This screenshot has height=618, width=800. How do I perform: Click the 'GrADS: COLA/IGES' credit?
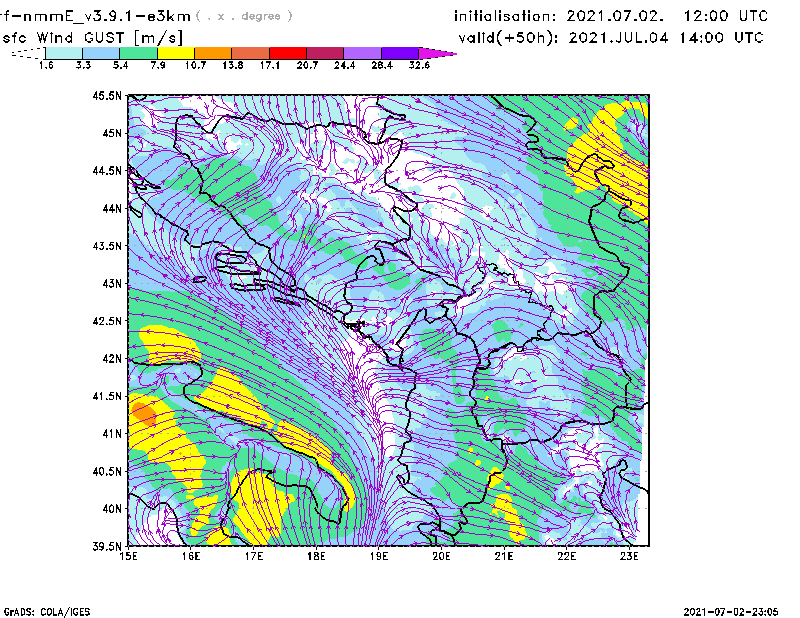47,612
